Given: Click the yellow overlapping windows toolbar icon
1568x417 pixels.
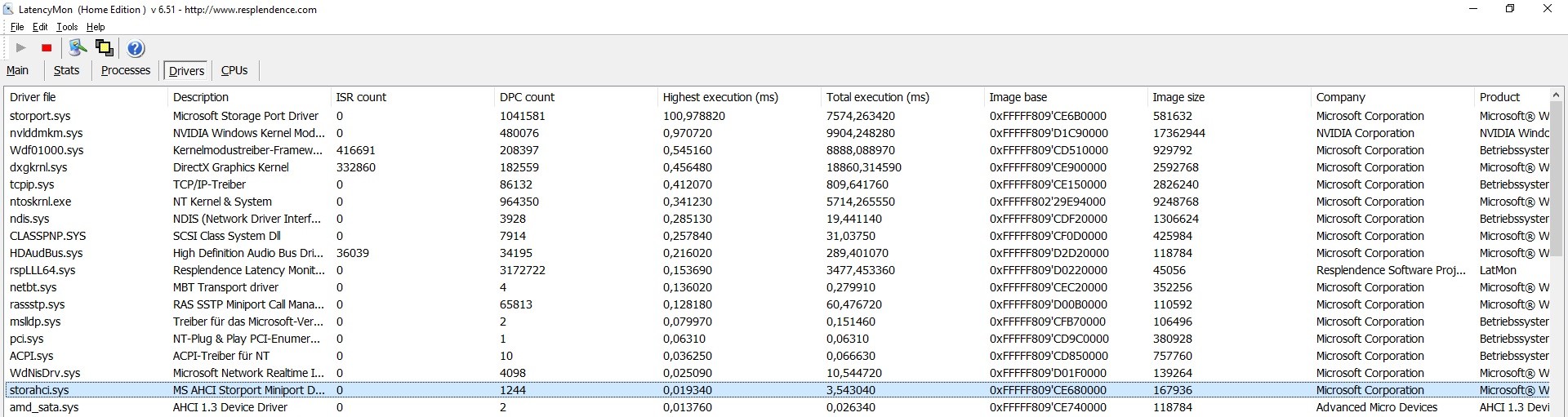Looking at the screenshot, I should point(105,48).
